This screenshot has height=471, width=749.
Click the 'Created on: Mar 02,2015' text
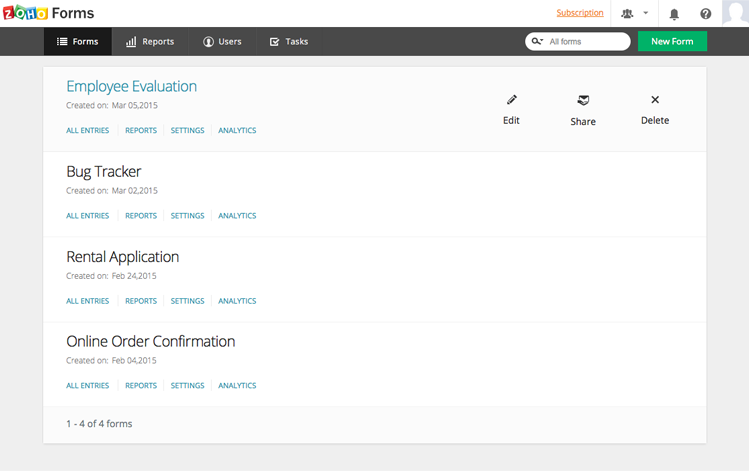pos(112,191)
